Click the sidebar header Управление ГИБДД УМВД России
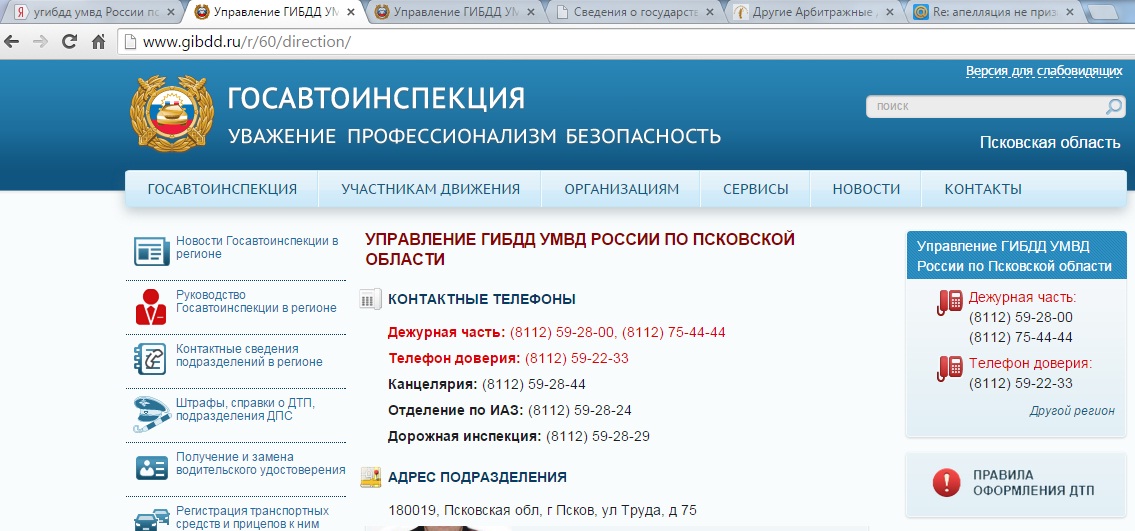1135x531 pixels. click(1015, 256)
